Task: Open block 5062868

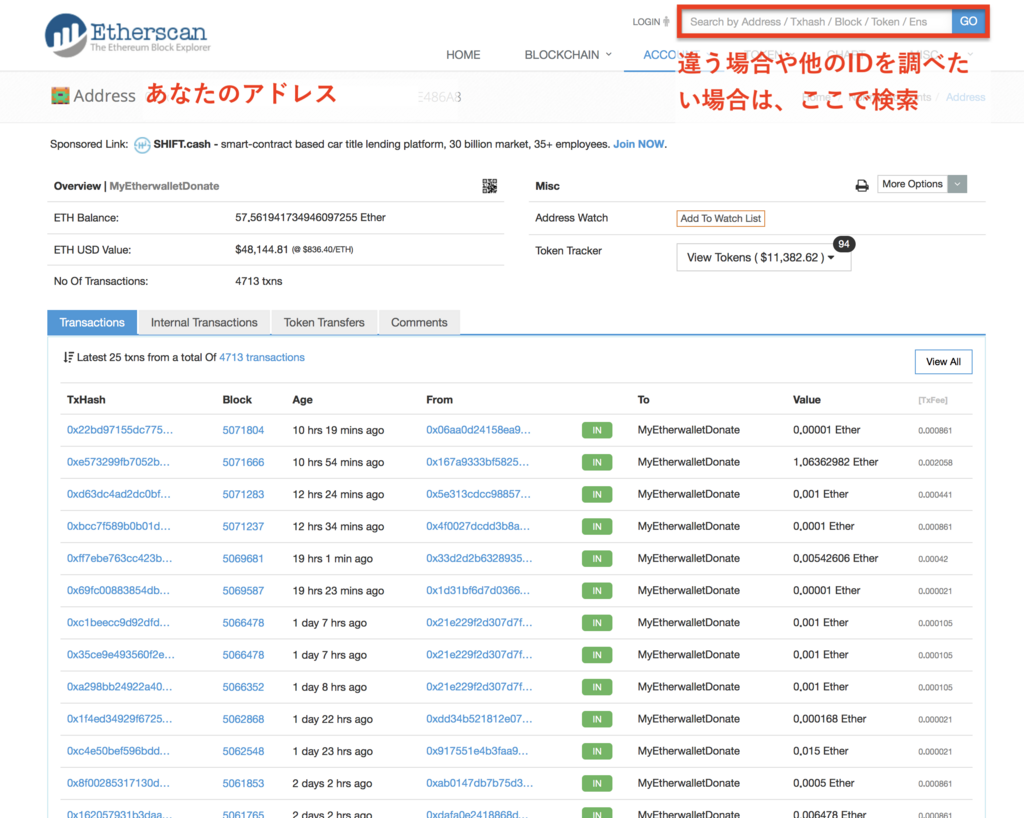Action: pyautogui.click(x=243, y=719)
